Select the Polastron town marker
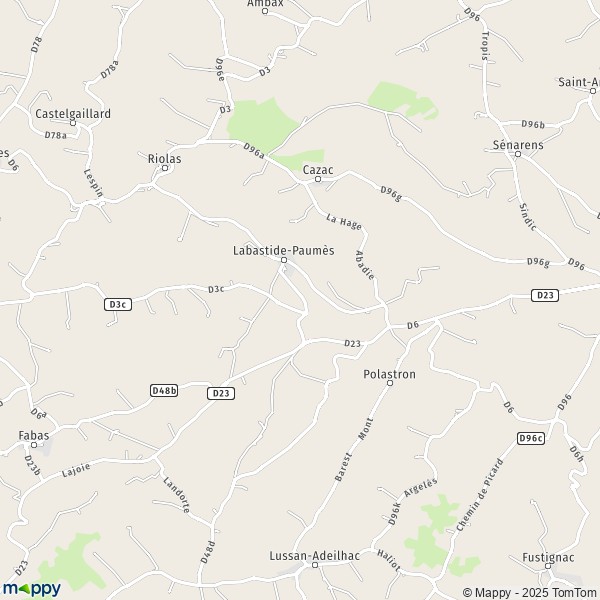The width and height of the screenshot is (600, 600). pos(390,383)
